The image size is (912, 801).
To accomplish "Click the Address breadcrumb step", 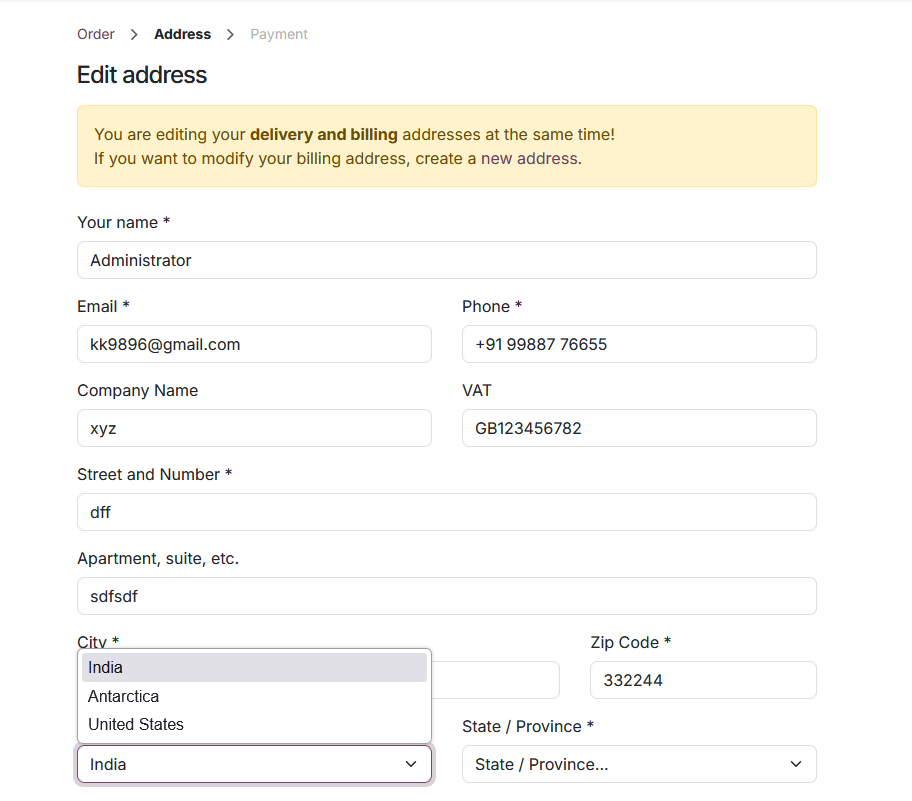I will 182,34.
